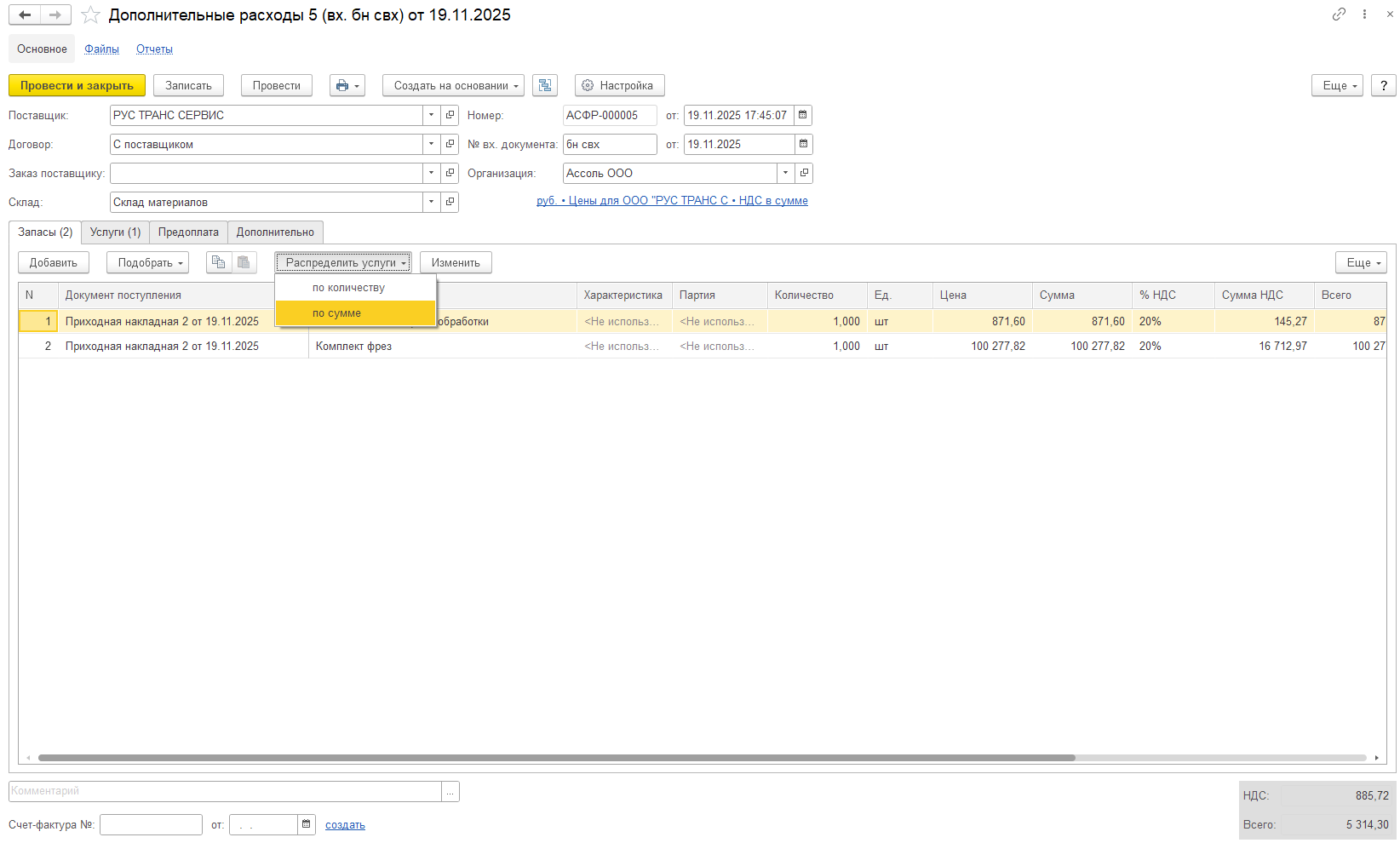Viewport: 1400px width, 843px height.
Task: Select 'по сумме' distribution option
Action: tap(337, 313)
